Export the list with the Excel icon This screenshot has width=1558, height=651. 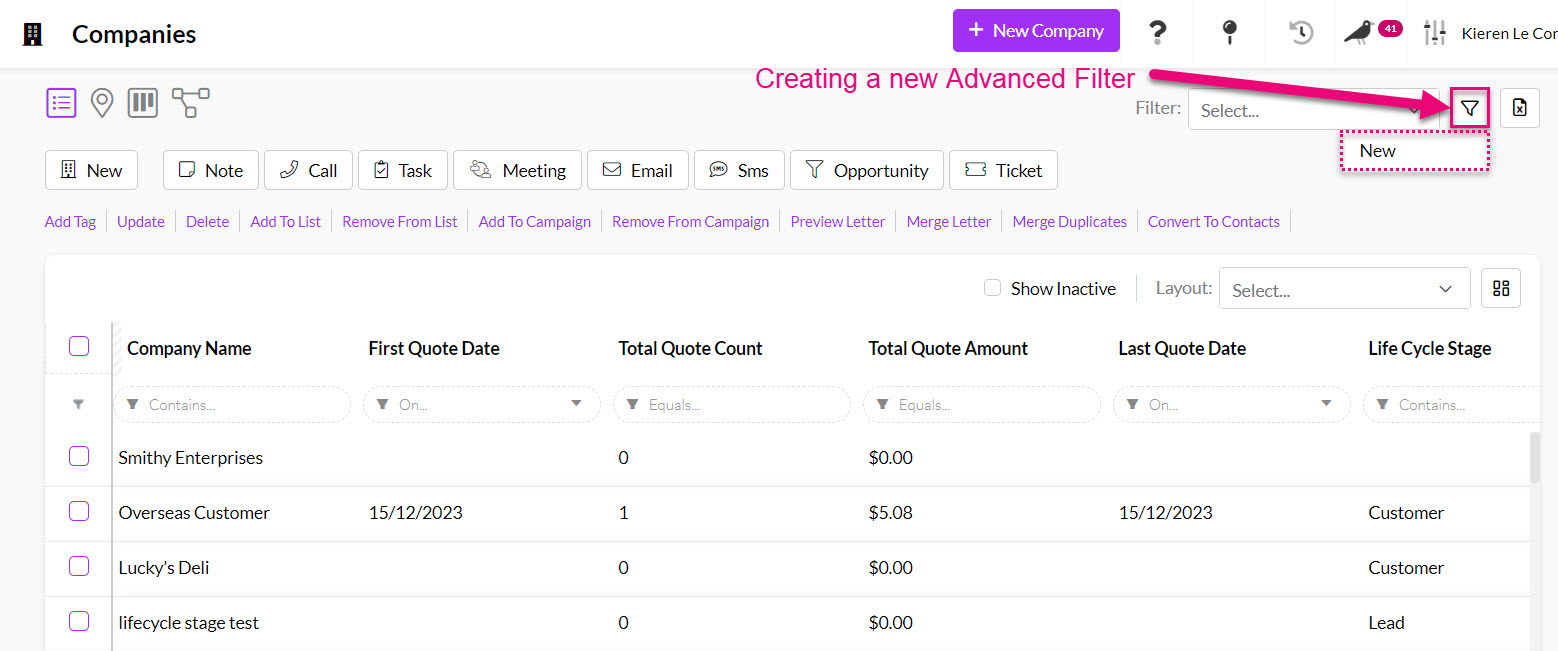click(x=1519, y=108)
